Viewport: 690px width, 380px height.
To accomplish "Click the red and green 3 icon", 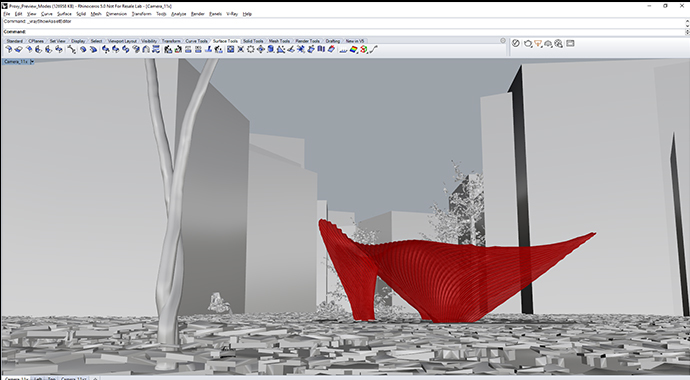I will click(363, 50).
